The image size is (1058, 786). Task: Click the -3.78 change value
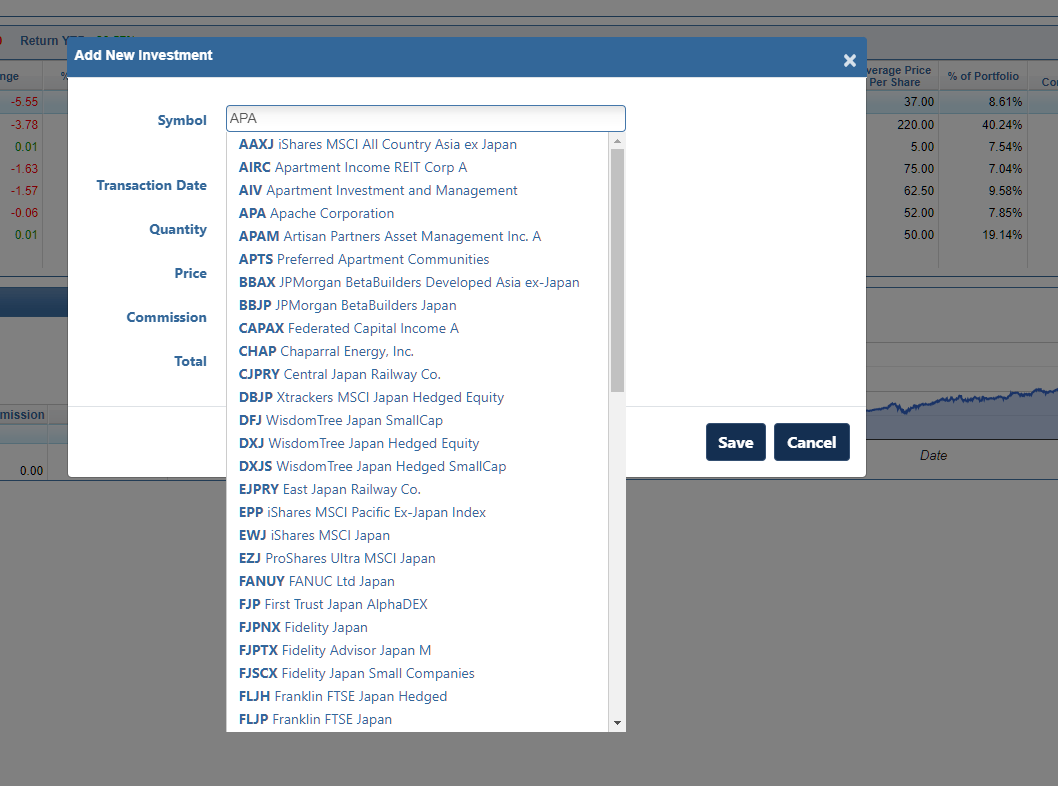point(24,125)
